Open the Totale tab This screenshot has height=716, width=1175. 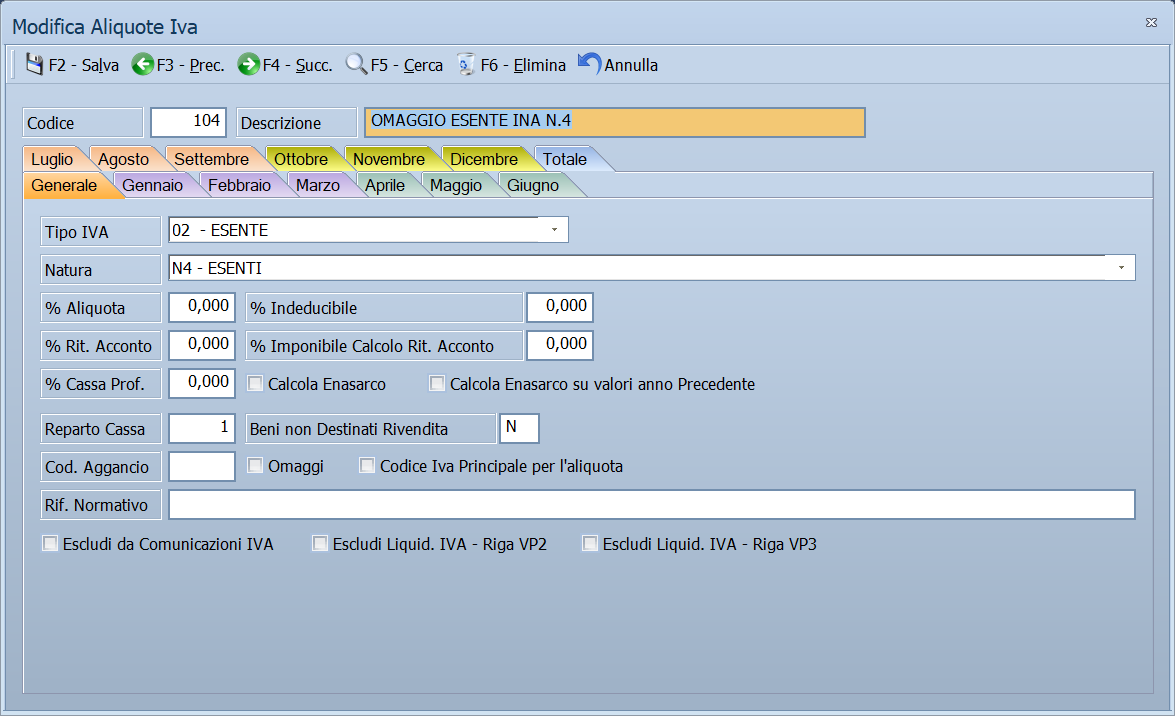tap(565, 159)
